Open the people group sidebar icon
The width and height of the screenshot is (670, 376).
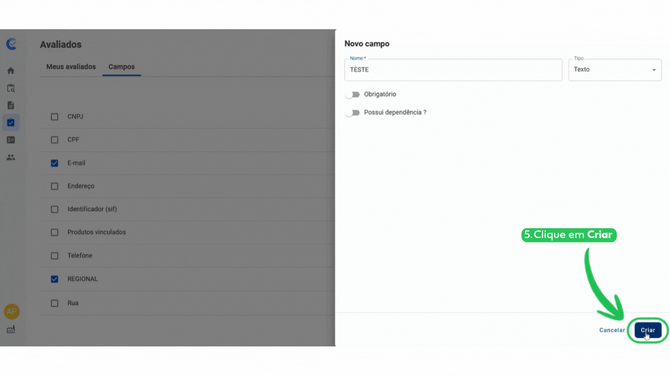[11, 157]
